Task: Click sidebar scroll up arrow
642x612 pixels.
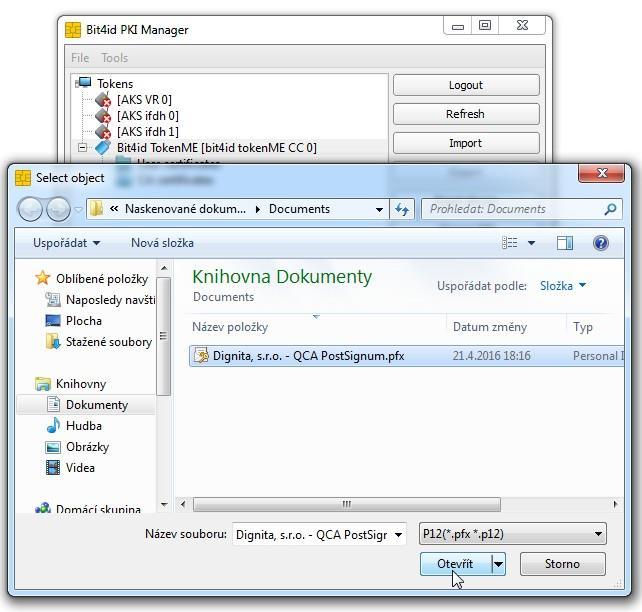Action: click(x=164, y=269)
